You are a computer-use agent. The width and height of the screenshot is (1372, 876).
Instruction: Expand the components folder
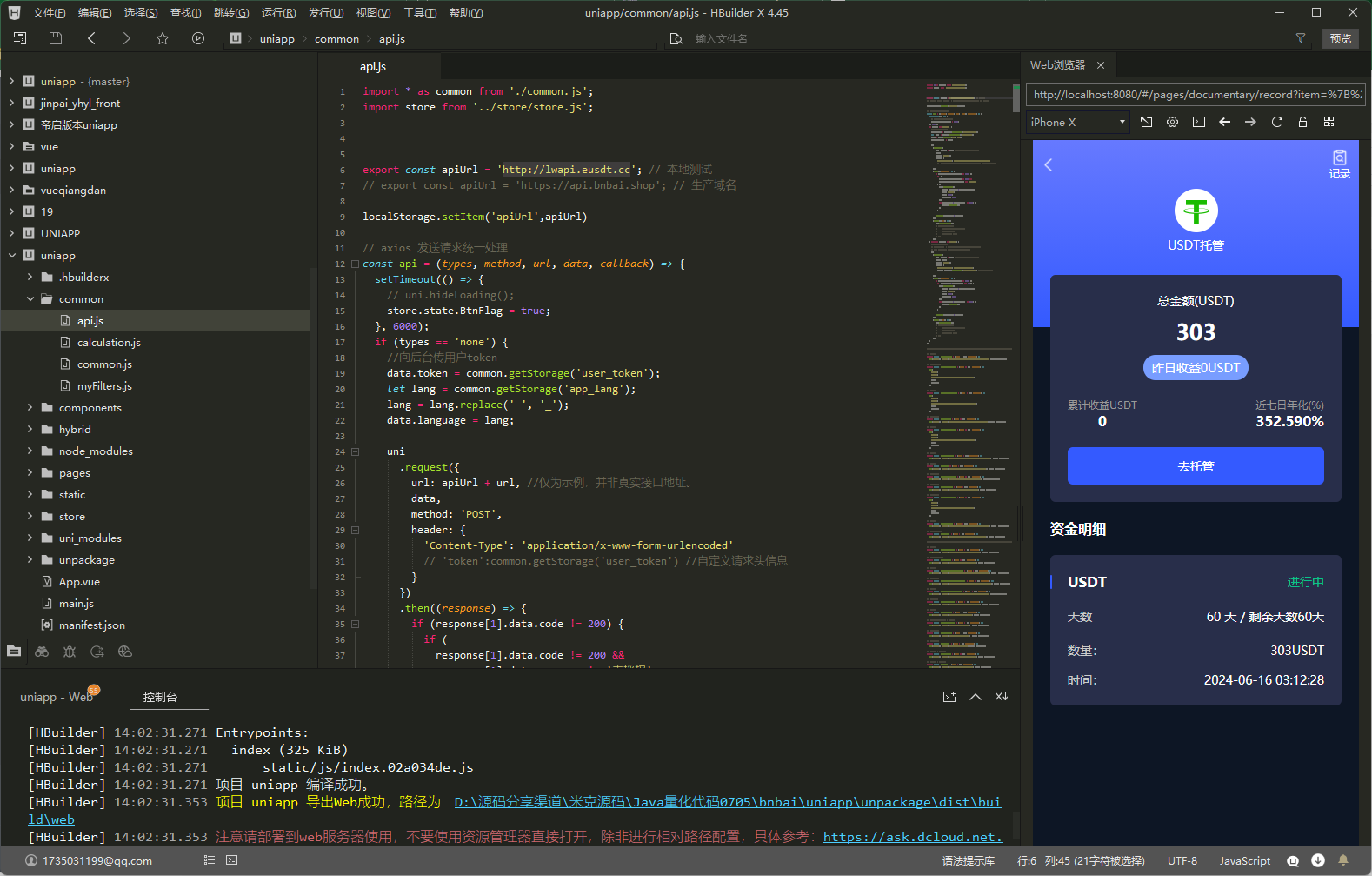pyautogui.click(x=30, y=407)
